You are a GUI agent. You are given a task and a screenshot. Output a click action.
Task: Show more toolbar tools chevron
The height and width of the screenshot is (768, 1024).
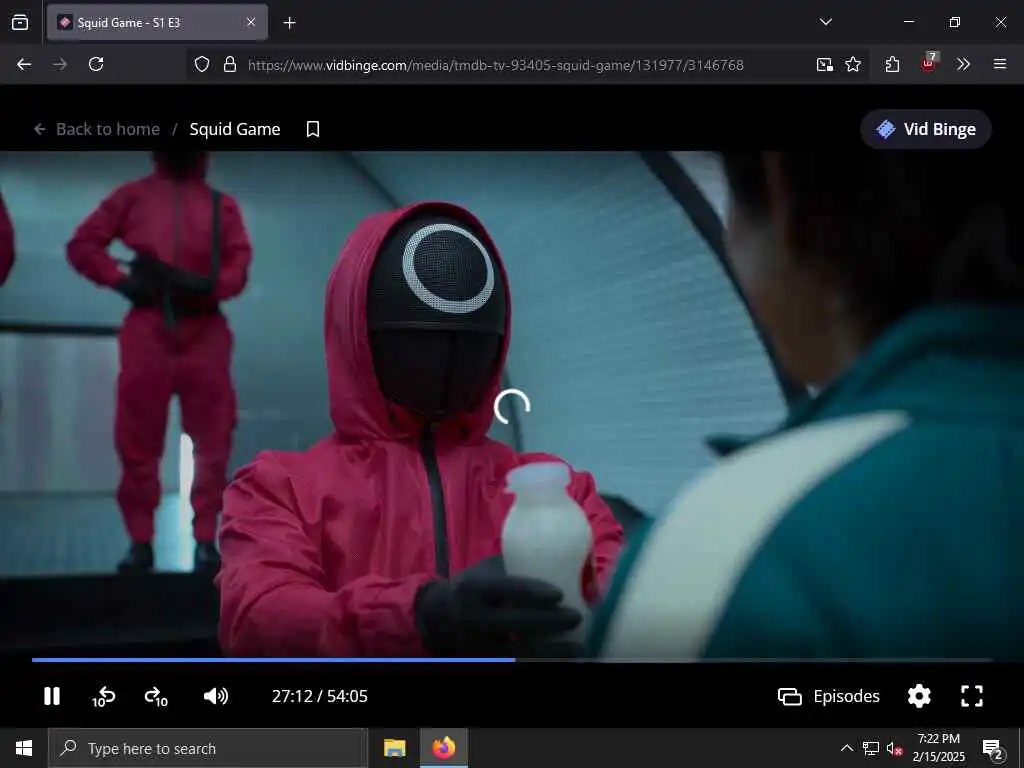point(963,64)
